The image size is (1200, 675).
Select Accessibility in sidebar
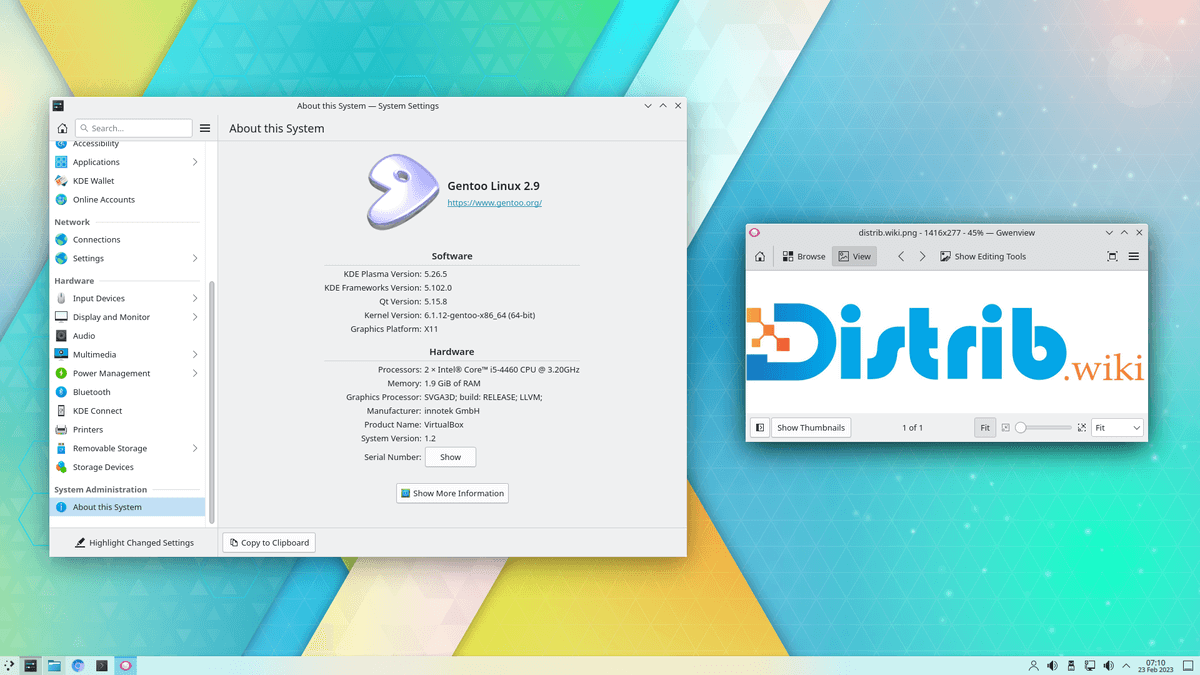pyautogui.click(x=128, y=144)
